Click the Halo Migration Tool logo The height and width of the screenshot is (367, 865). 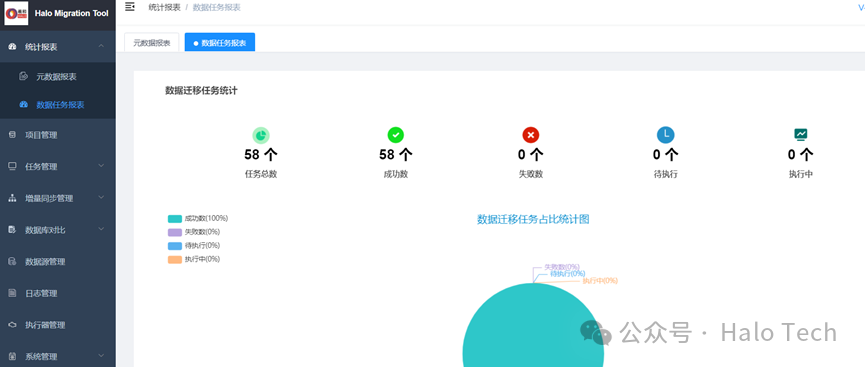tap(16, 13)
